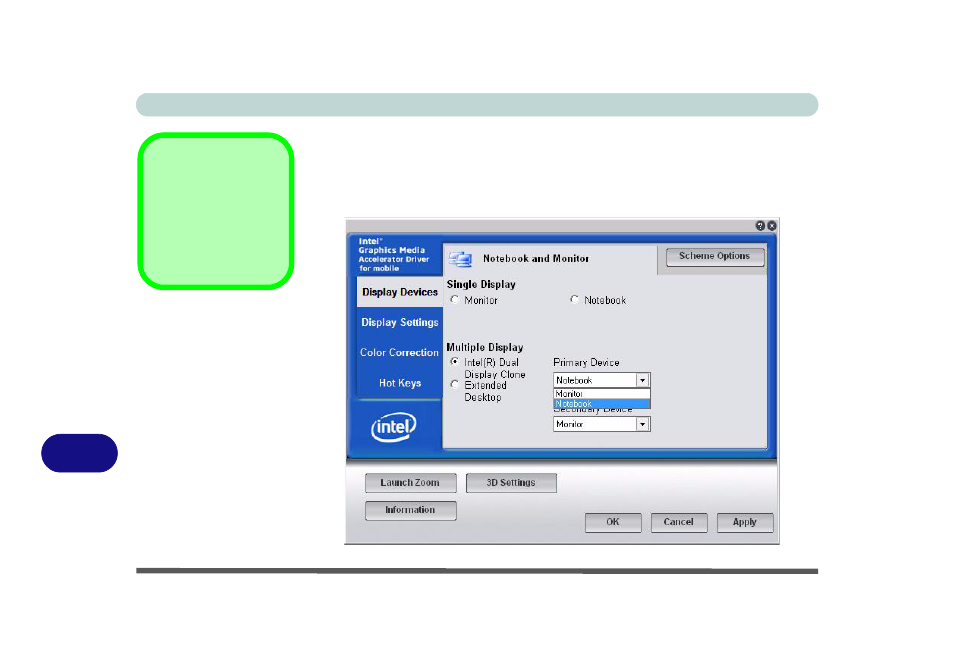The image size is (954, 672).
Task: Switch to the Display Devices tab
Action: 400,292
